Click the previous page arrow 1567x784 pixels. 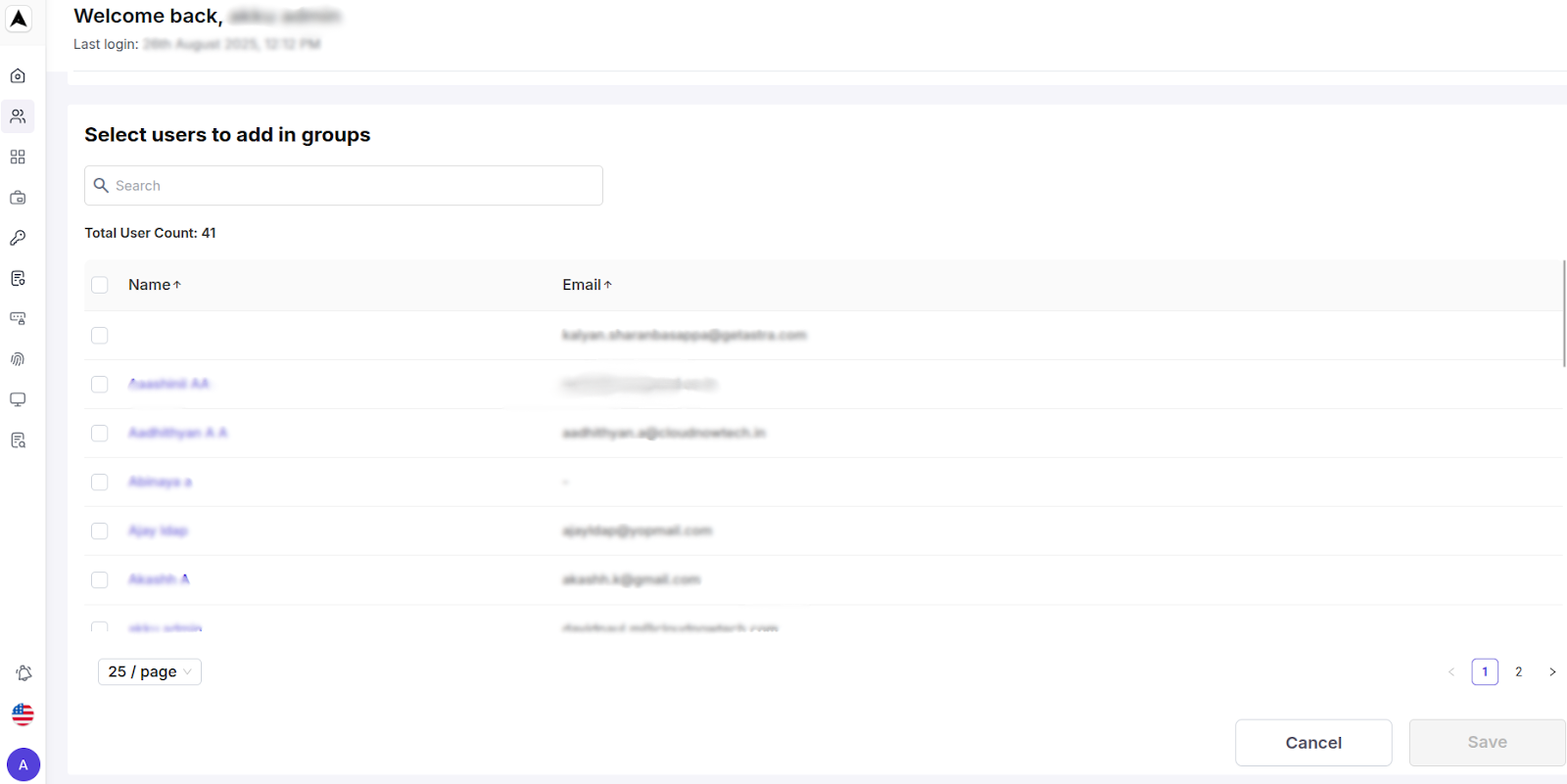click(1451, 671)
